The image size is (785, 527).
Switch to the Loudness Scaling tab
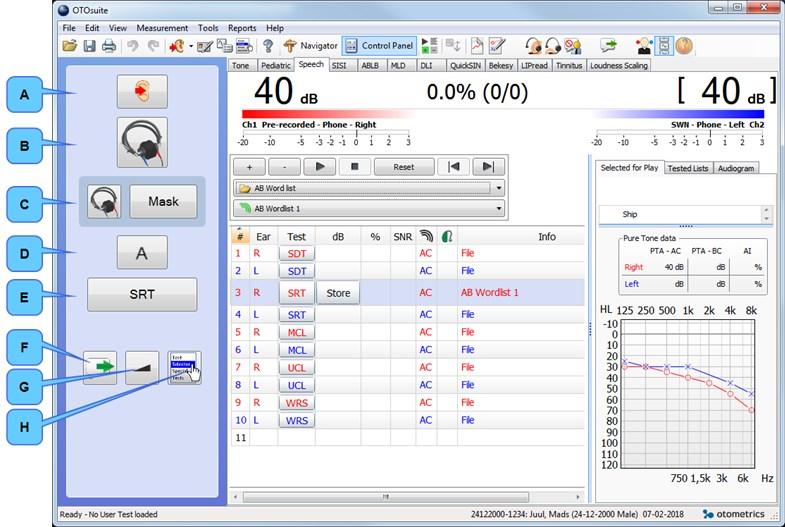[x=619, y=66]
